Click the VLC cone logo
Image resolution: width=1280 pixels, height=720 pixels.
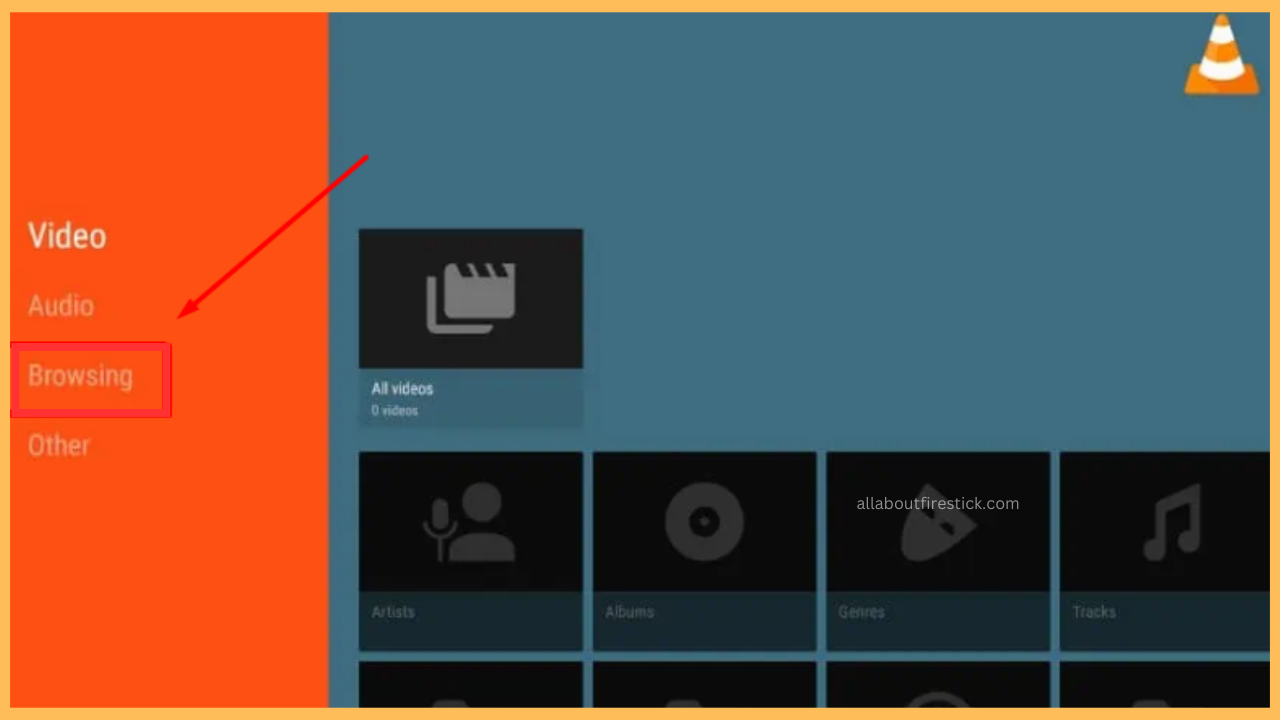pyautogui.click(x=1220, y=55)
